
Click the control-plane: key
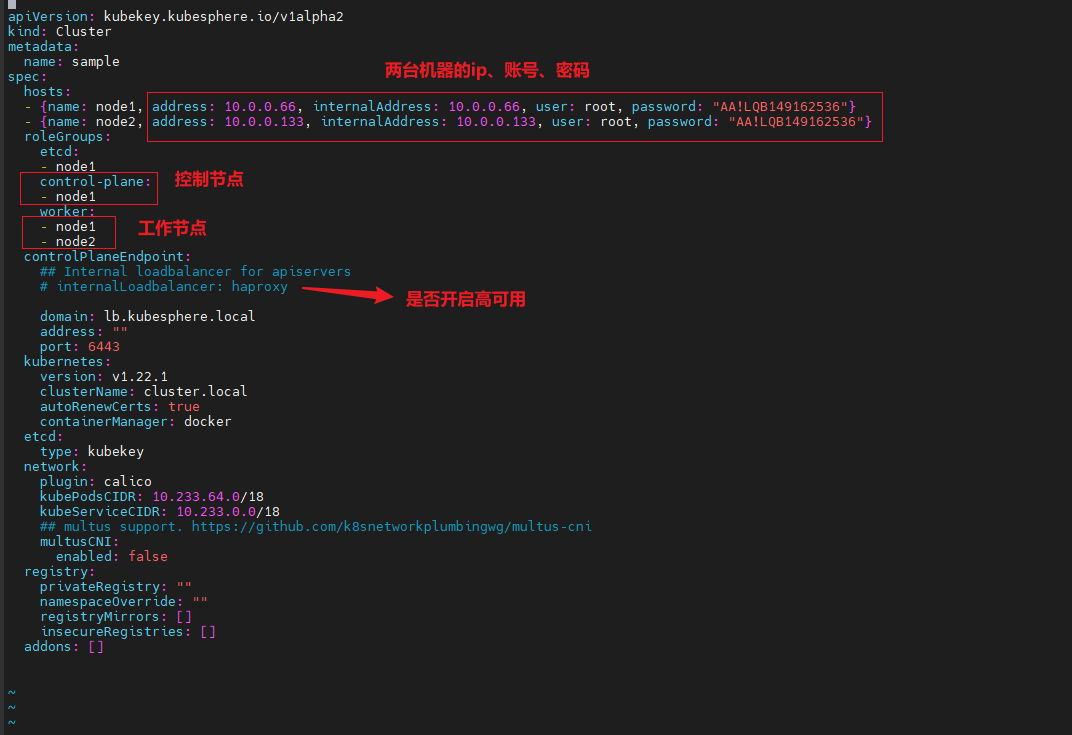pyautogui.click(x=96, y=182)
